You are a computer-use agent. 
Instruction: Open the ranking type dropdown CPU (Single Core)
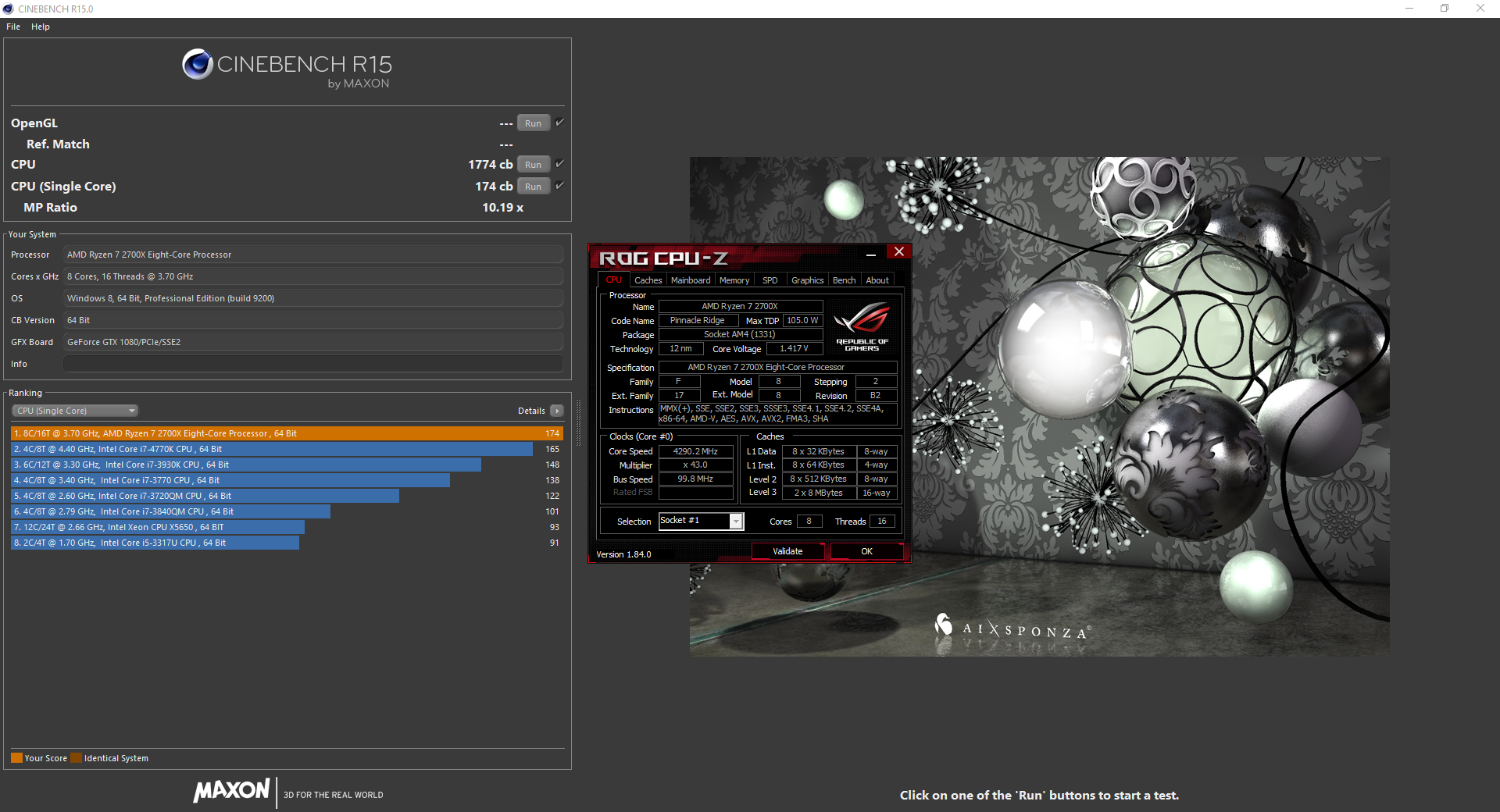pyautogui.click(x=75, y=411)
